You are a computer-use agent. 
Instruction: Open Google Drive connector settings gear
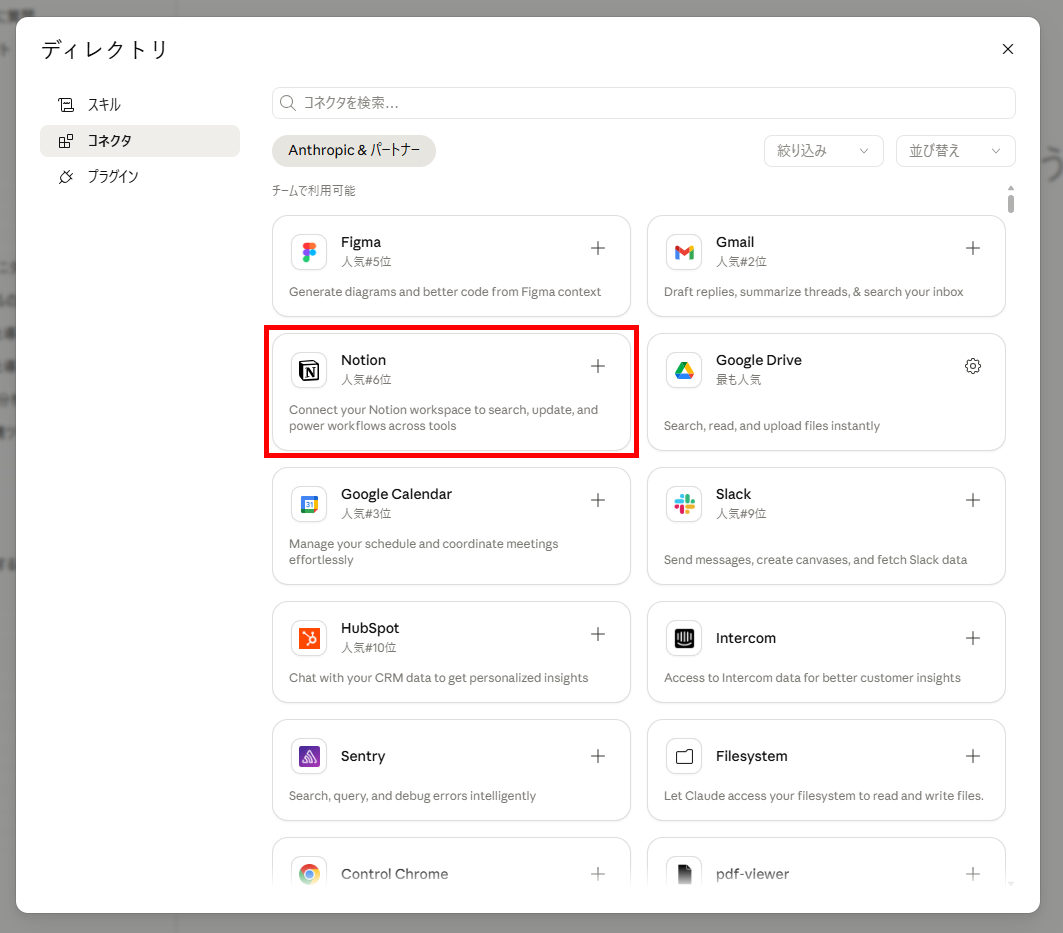click(x=972, y=366)
